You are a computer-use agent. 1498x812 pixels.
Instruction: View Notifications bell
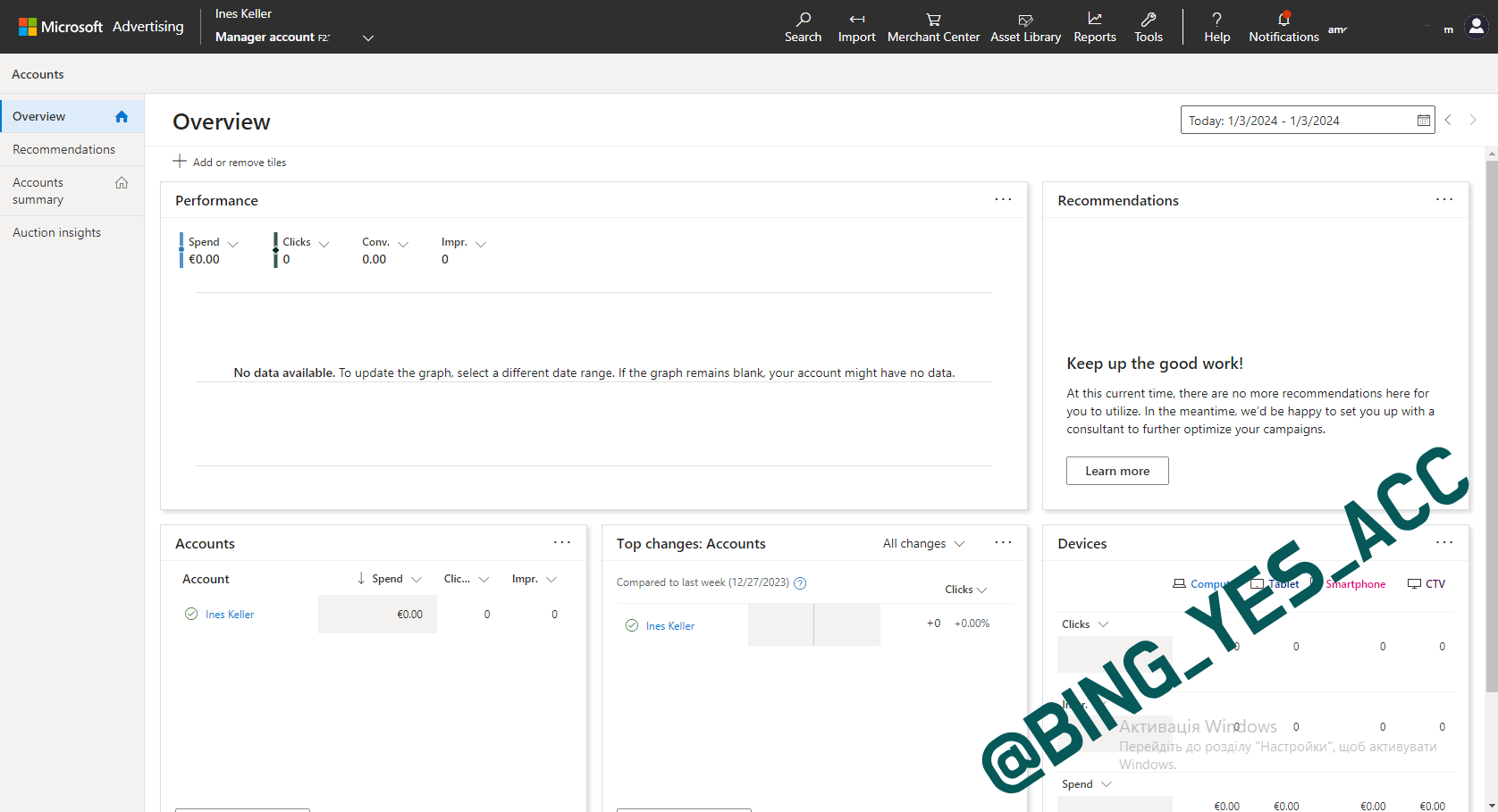pos(1283,27)
